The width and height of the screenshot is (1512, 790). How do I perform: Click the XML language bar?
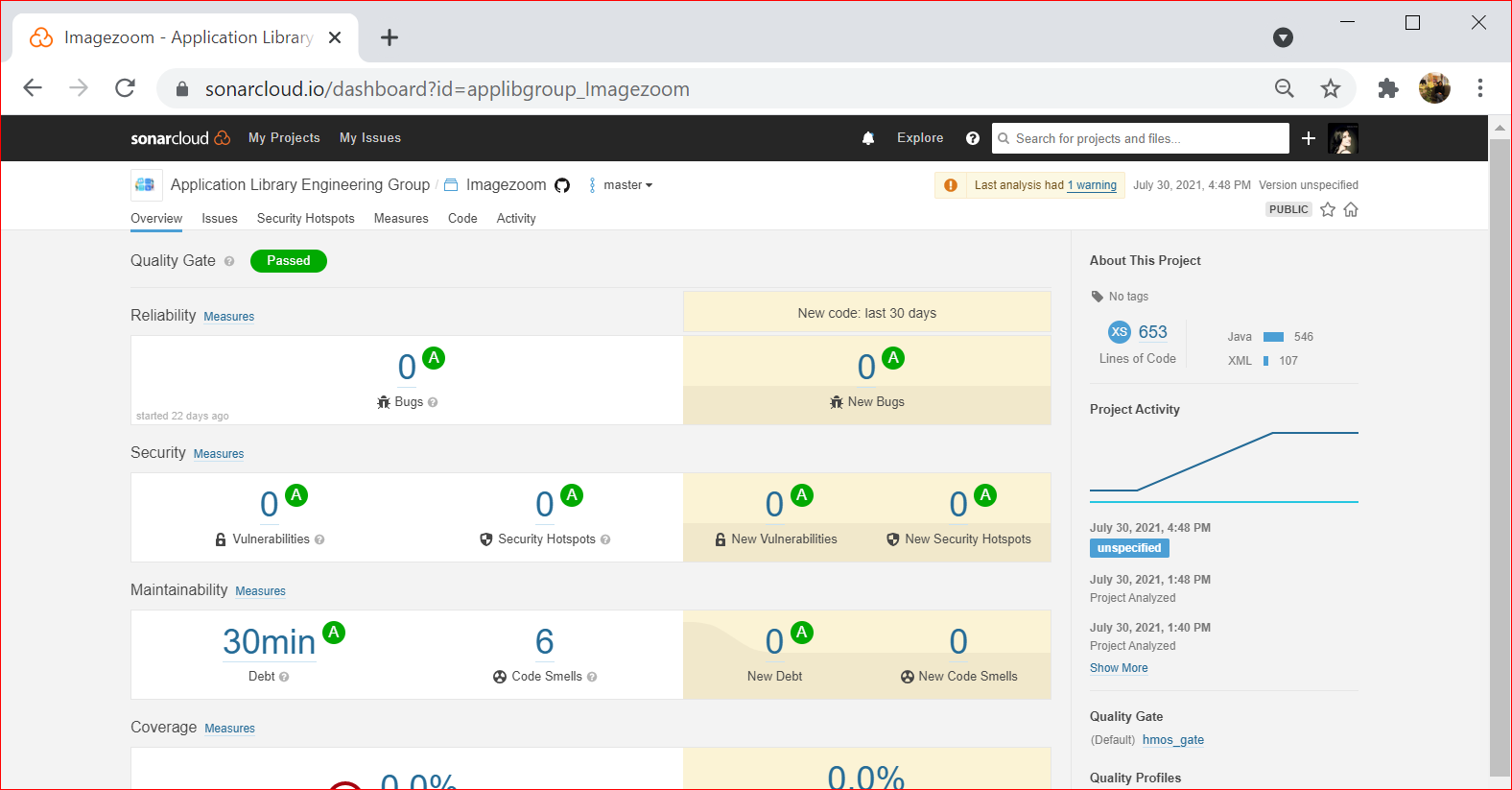[x=1266, y=361]
